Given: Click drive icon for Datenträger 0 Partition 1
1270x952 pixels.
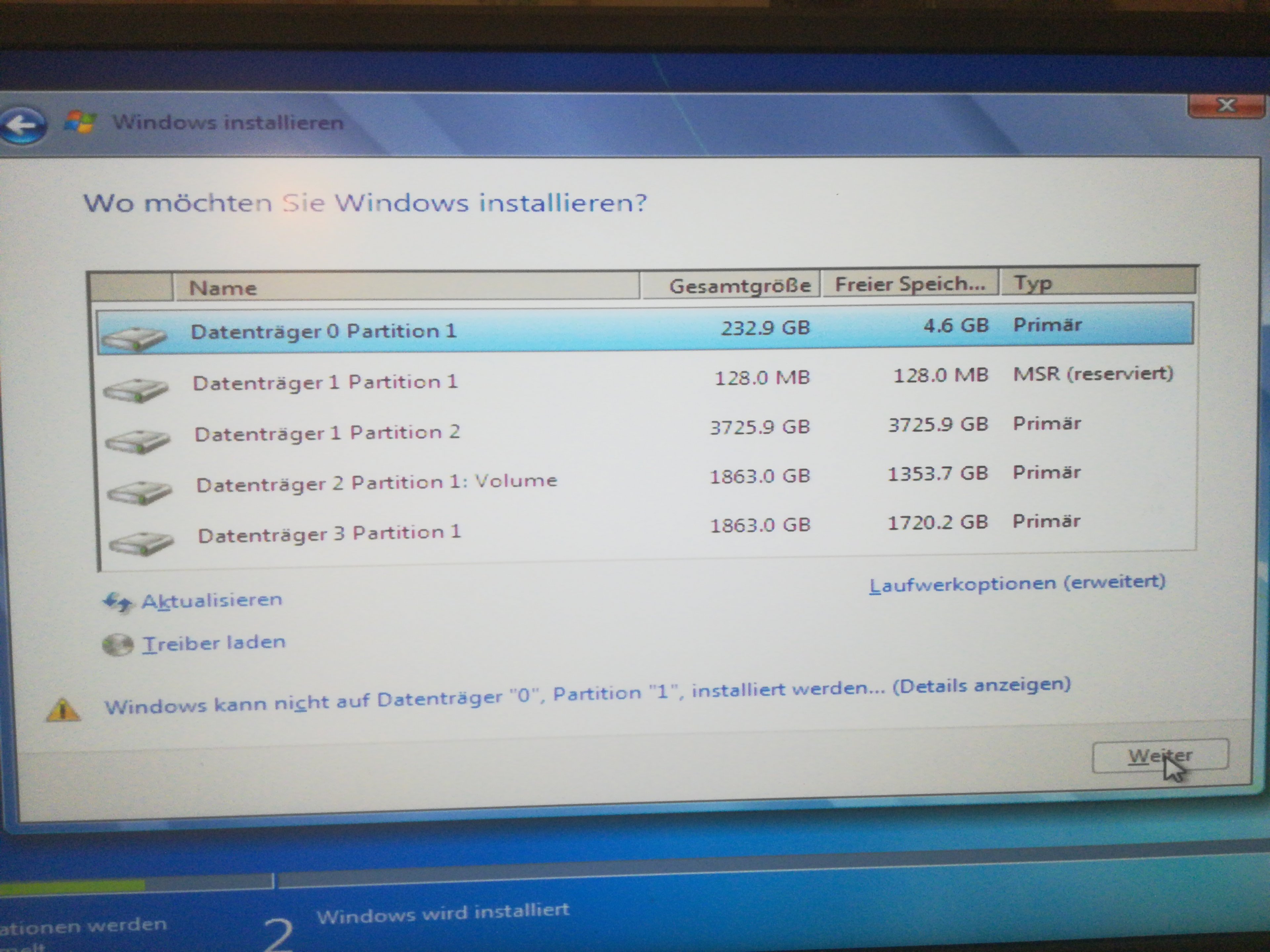Looking at the screenshot, I should pos(134,338).
